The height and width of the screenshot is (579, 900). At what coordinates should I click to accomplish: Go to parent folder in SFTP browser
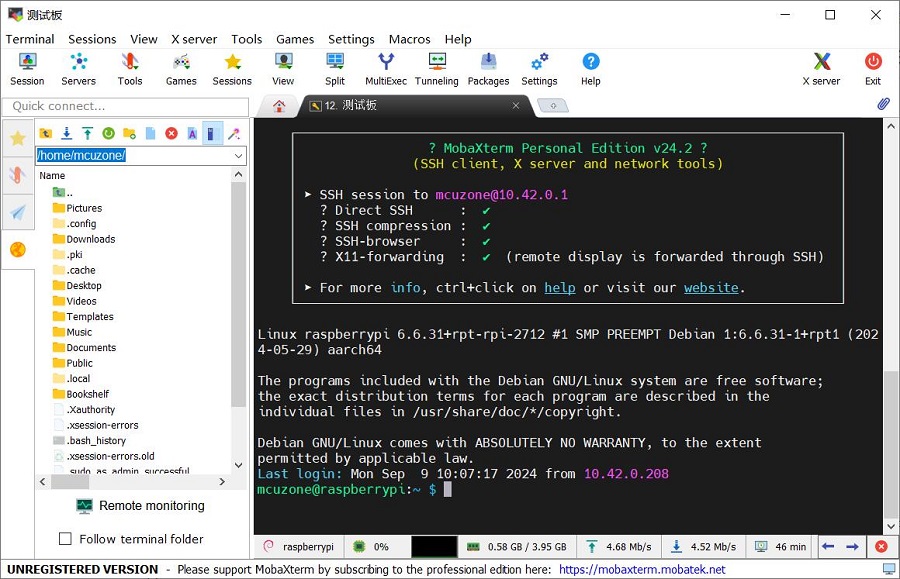[46, 134]
